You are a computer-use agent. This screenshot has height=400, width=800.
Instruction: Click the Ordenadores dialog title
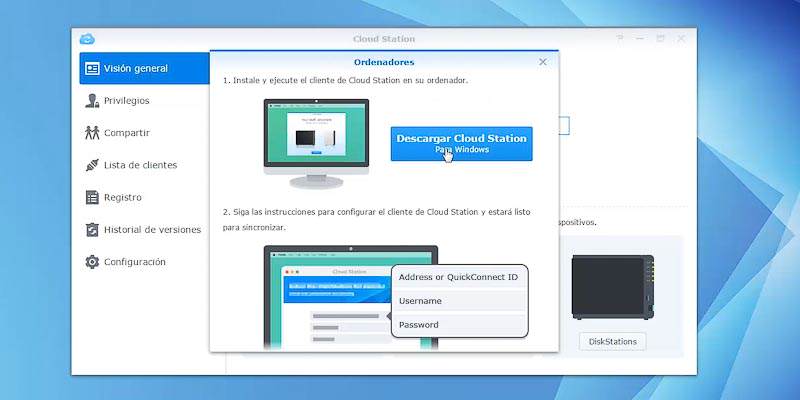tap(384, 62)
